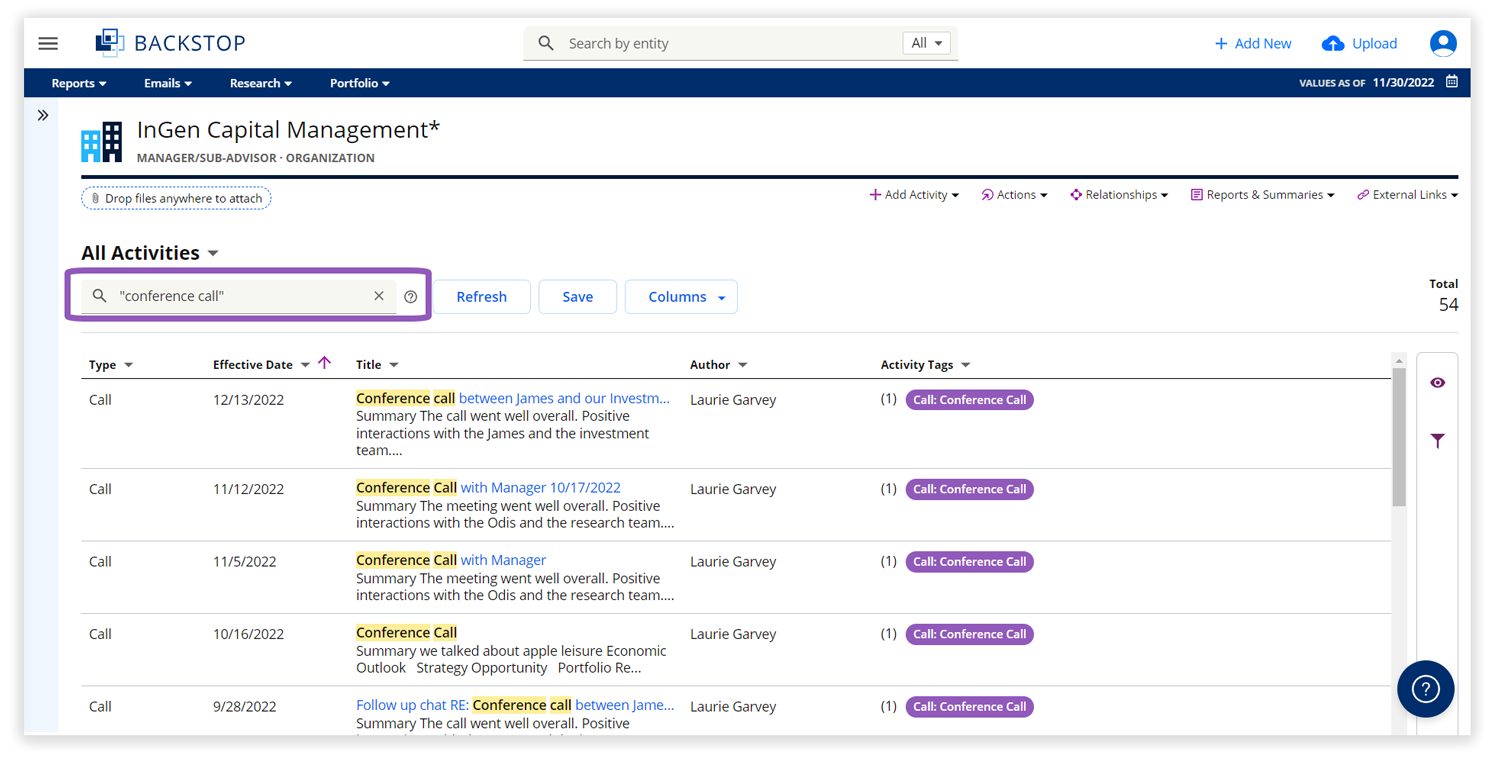Viewport: 1500px width, 763px height.
Task: Click the scrollbar up arrow
Action: click(1399, 361)
